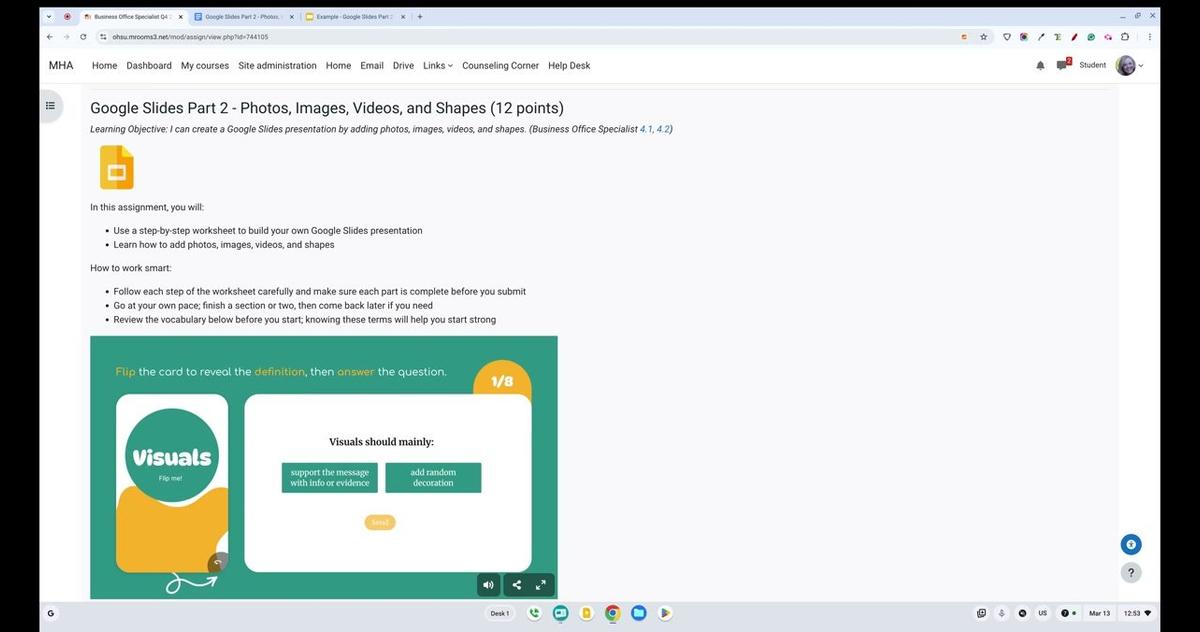Open Site administration from the navbar
Screen dimensions: 1200x632
277,65
